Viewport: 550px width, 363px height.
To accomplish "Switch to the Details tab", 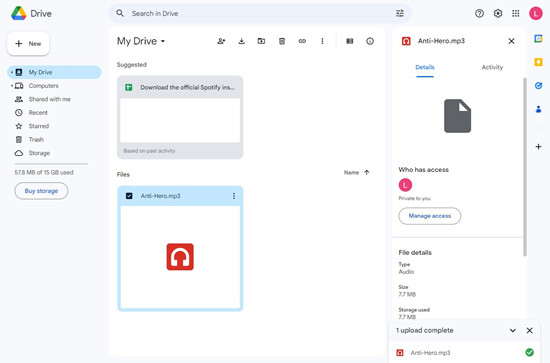I will (425, 67).
